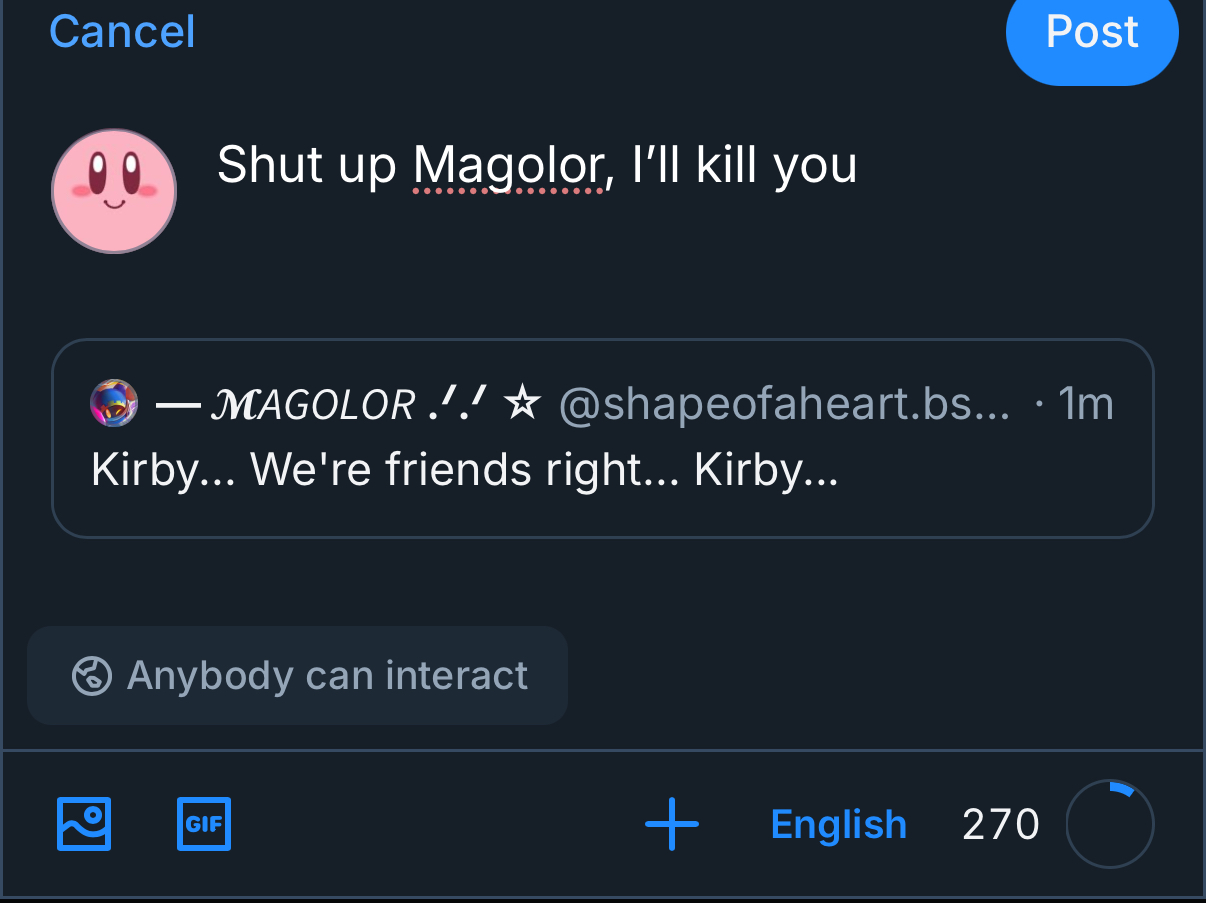Click the 270 remaining characters counter
Image resolution: width=1206 pixels, height=903 pixels.
click(x=1000, y=825)
